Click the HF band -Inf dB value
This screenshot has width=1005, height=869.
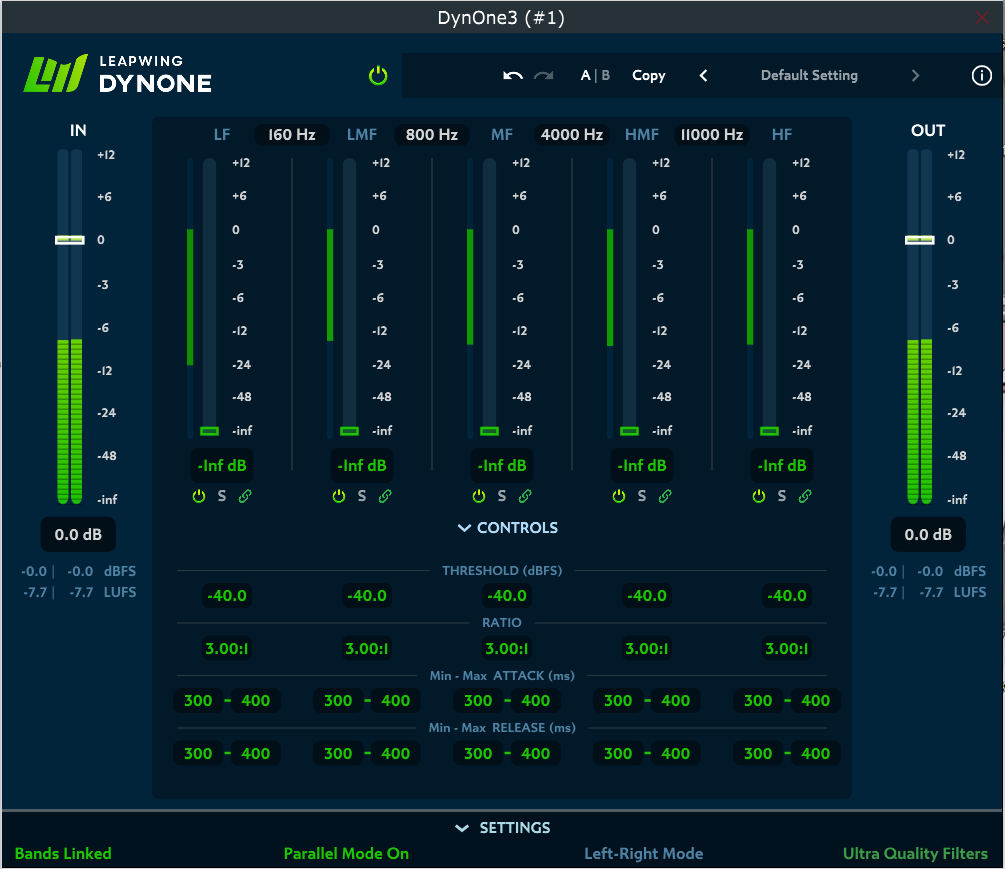782,465
